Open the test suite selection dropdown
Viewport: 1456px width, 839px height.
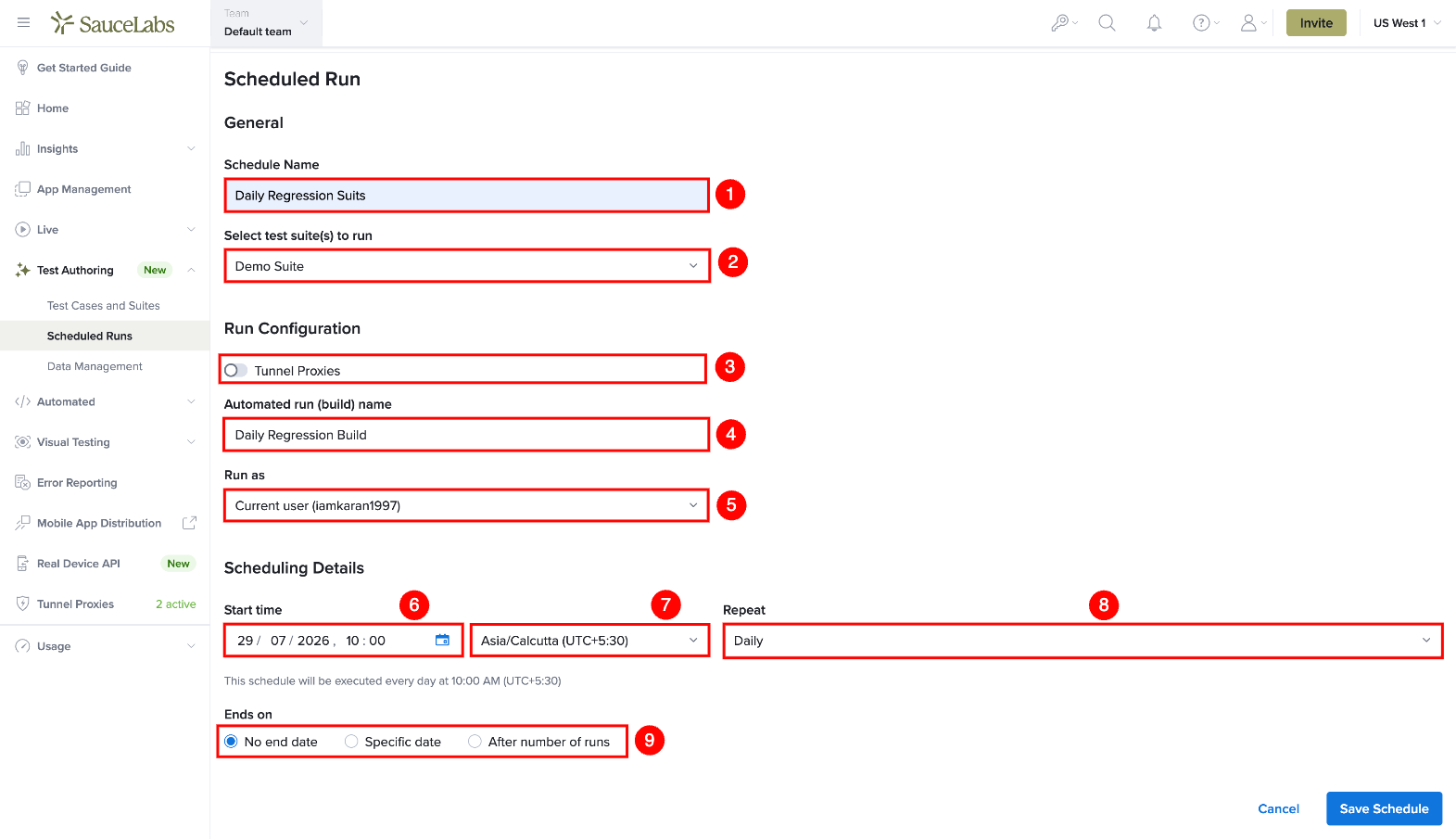(467, 266)
